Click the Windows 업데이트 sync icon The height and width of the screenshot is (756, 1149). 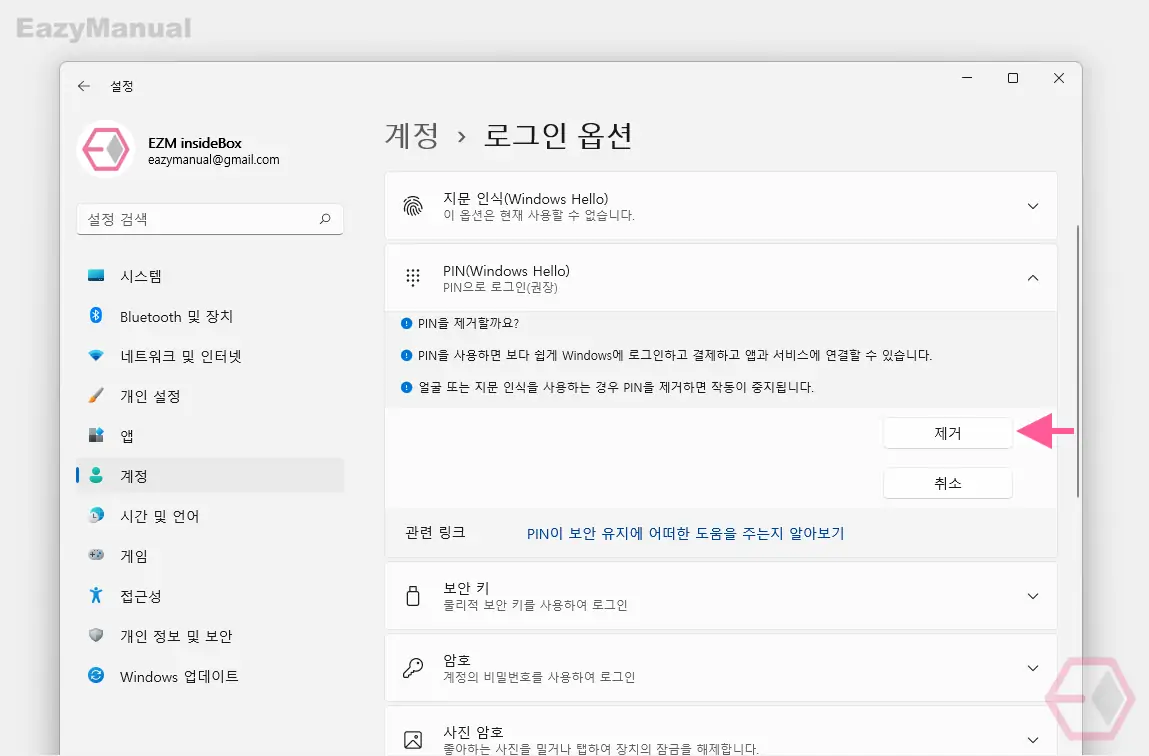[96, 675]
